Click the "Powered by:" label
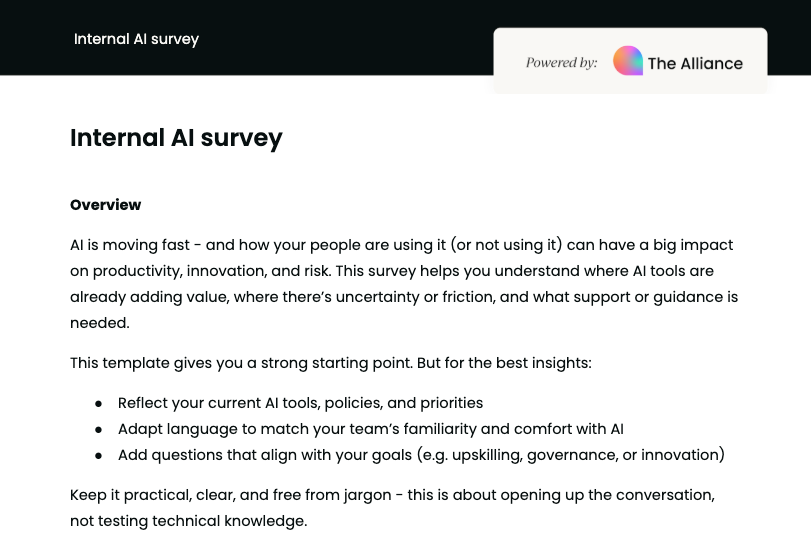 561,63
